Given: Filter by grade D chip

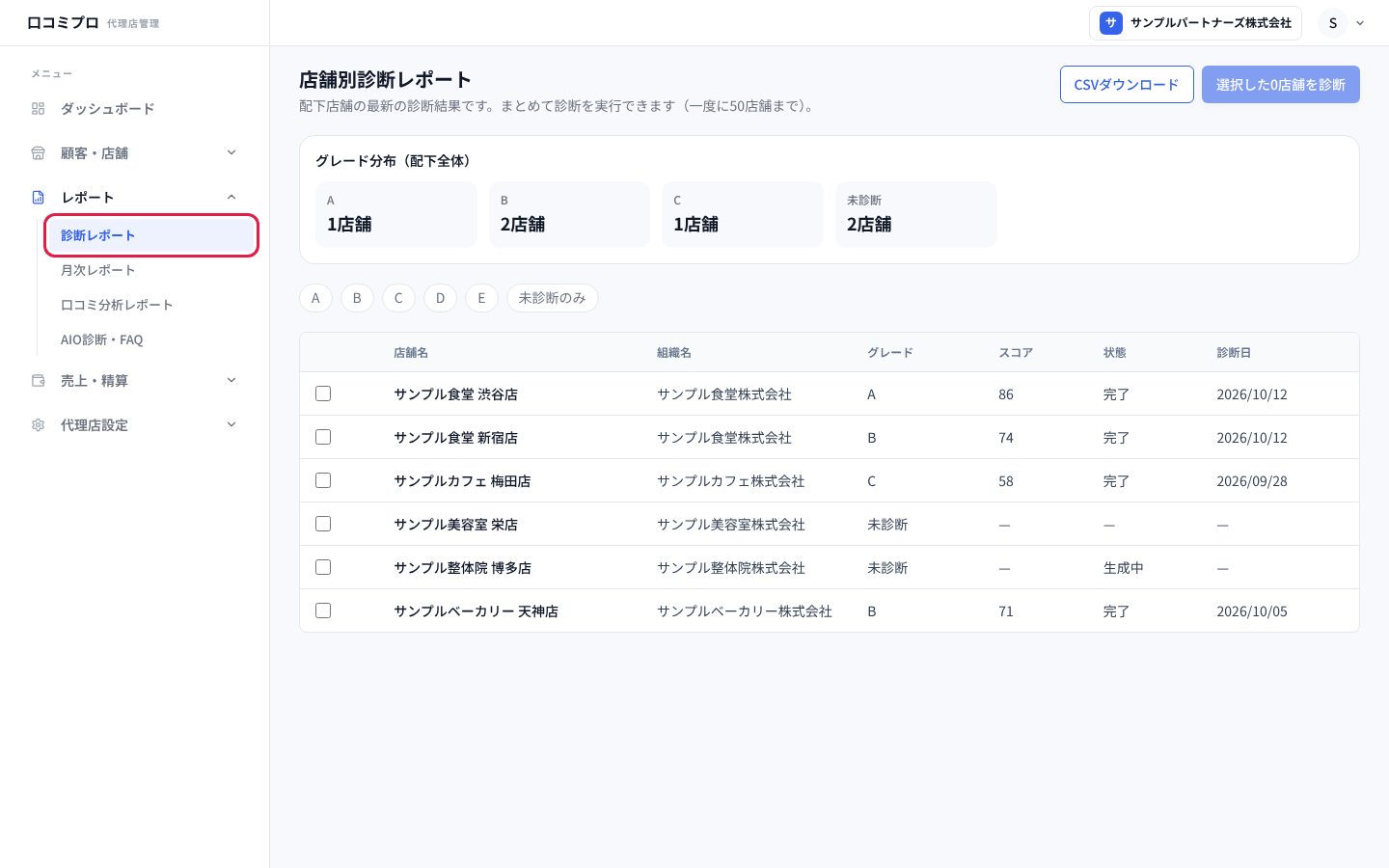Looking at the screenshot, I should (x=440, y=298).
